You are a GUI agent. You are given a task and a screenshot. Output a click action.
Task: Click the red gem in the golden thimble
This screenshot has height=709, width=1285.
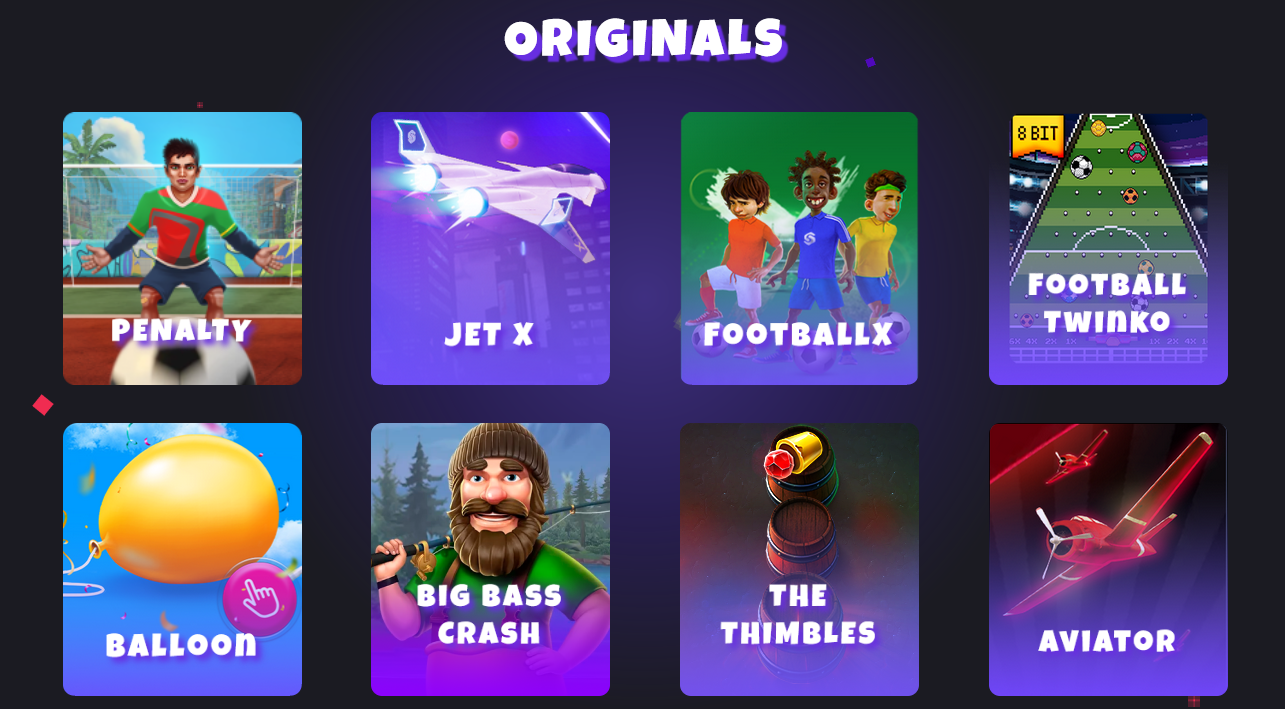coord(778,463)
